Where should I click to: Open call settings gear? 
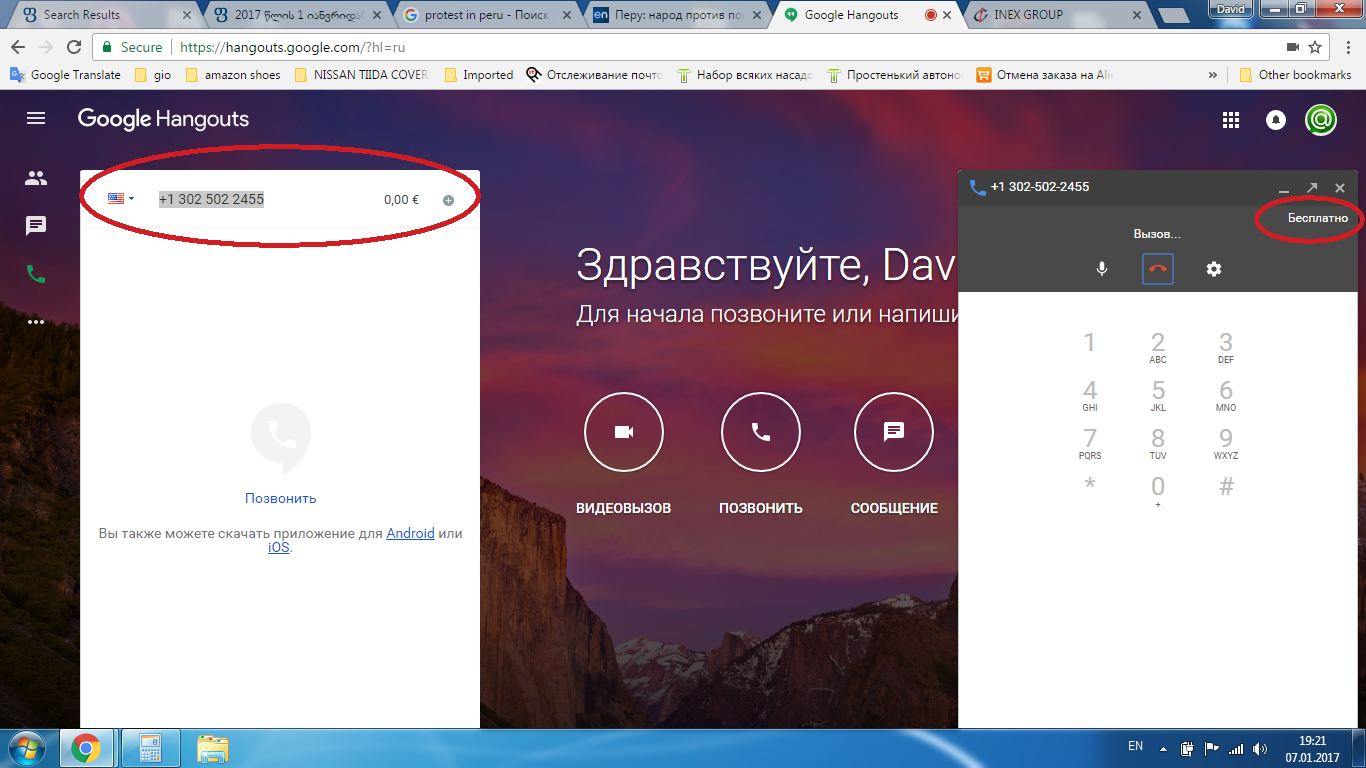1214,269
